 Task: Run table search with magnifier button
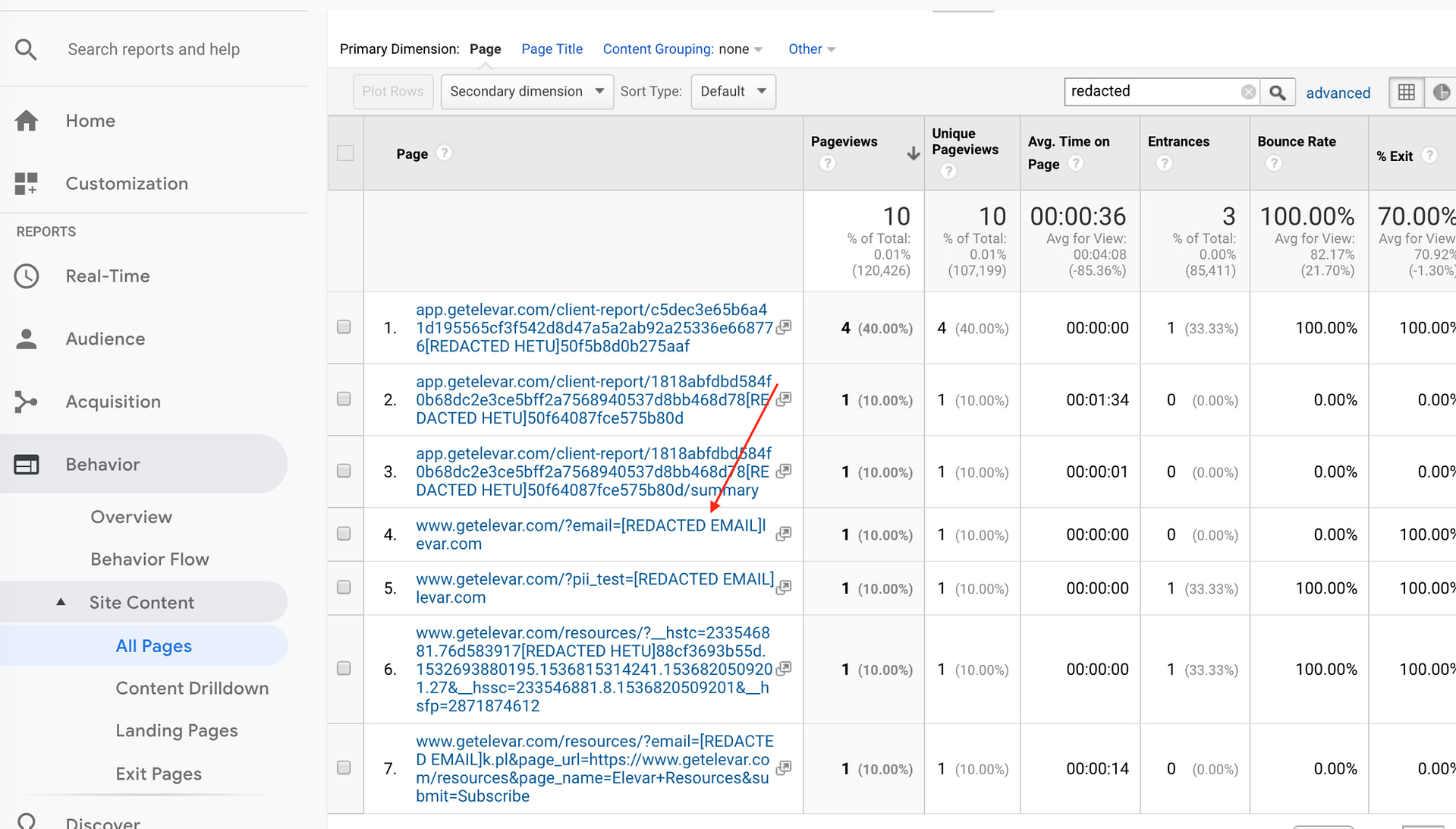pyautogui.click(x=1278, y=93)
